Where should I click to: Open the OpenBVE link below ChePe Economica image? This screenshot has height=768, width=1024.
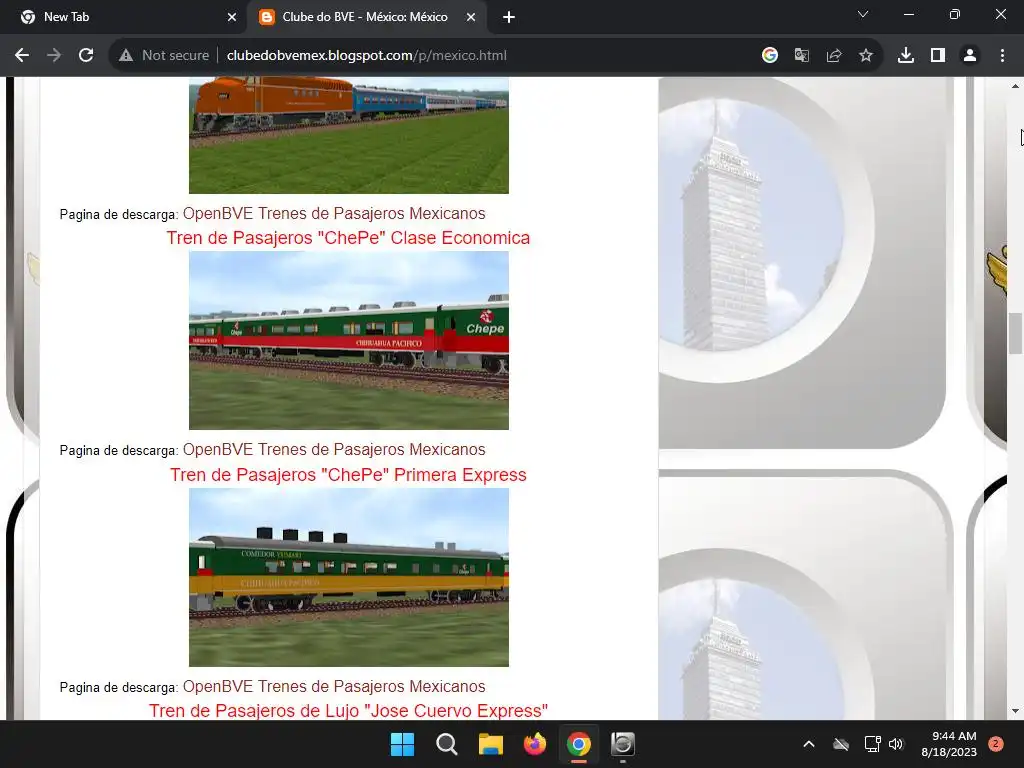tap(334, 449)
